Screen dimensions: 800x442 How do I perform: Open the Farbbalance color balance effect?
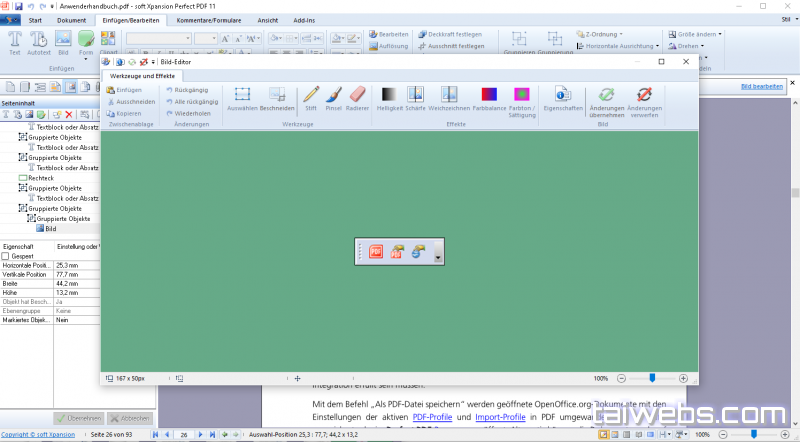click(x=489, y=98)
